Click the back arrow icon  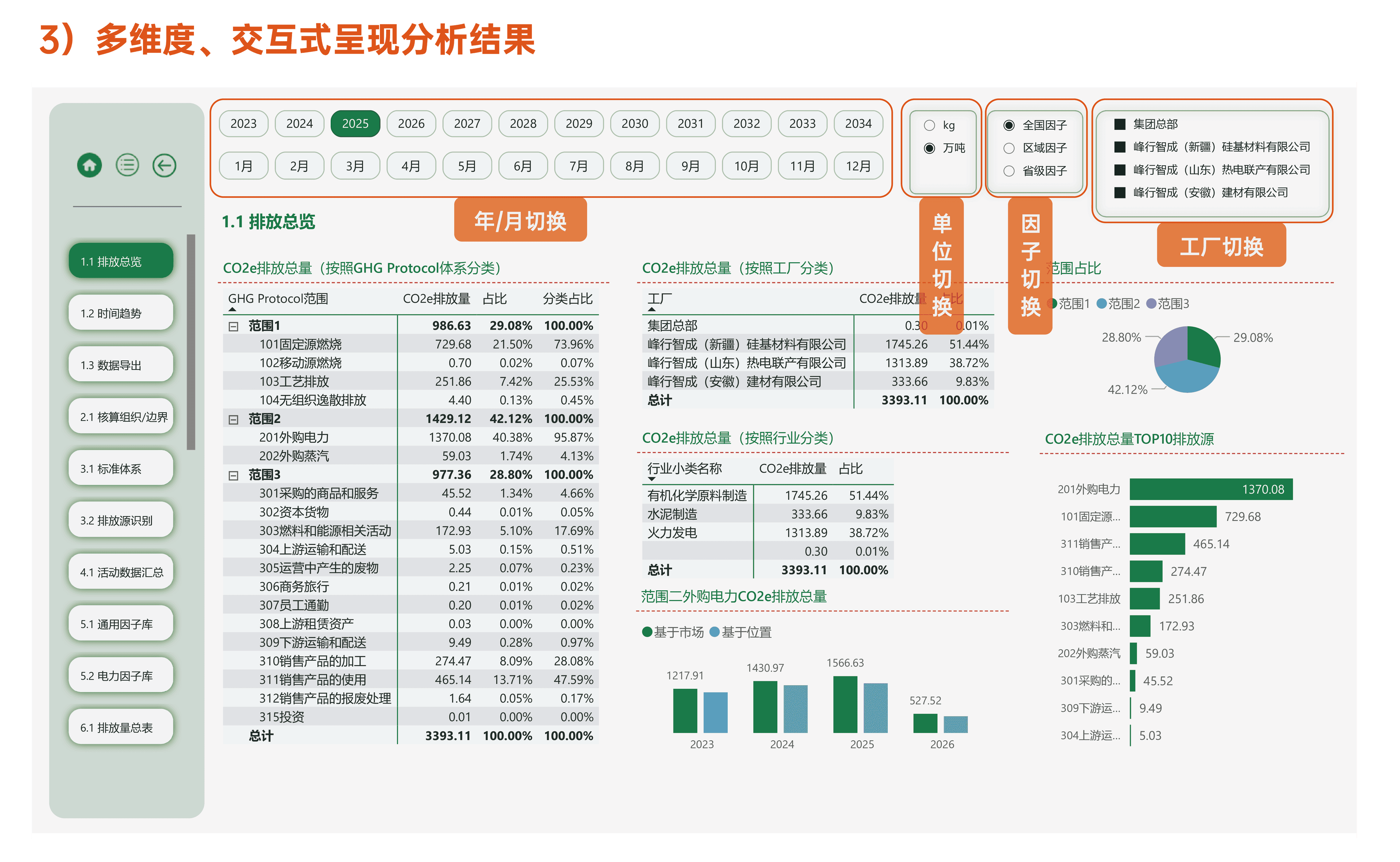pyautogui.click(x=164, y=166)
